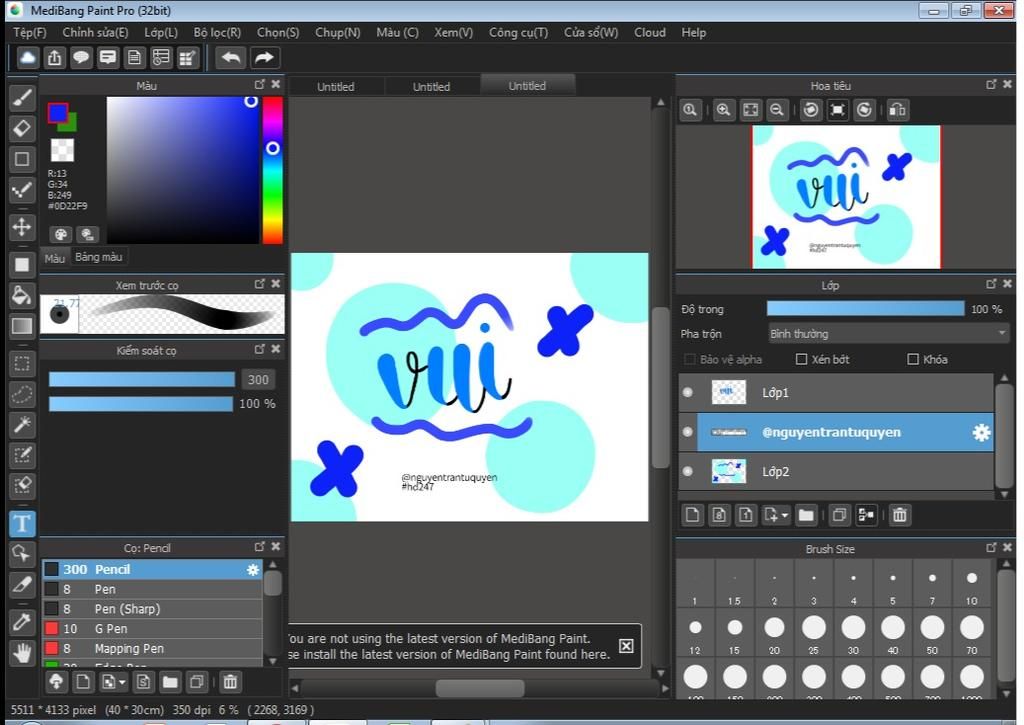This screenshot has width=1024, height=725.
Task: Undock the Lớp layers panel
Action: [x=991, y=283]
